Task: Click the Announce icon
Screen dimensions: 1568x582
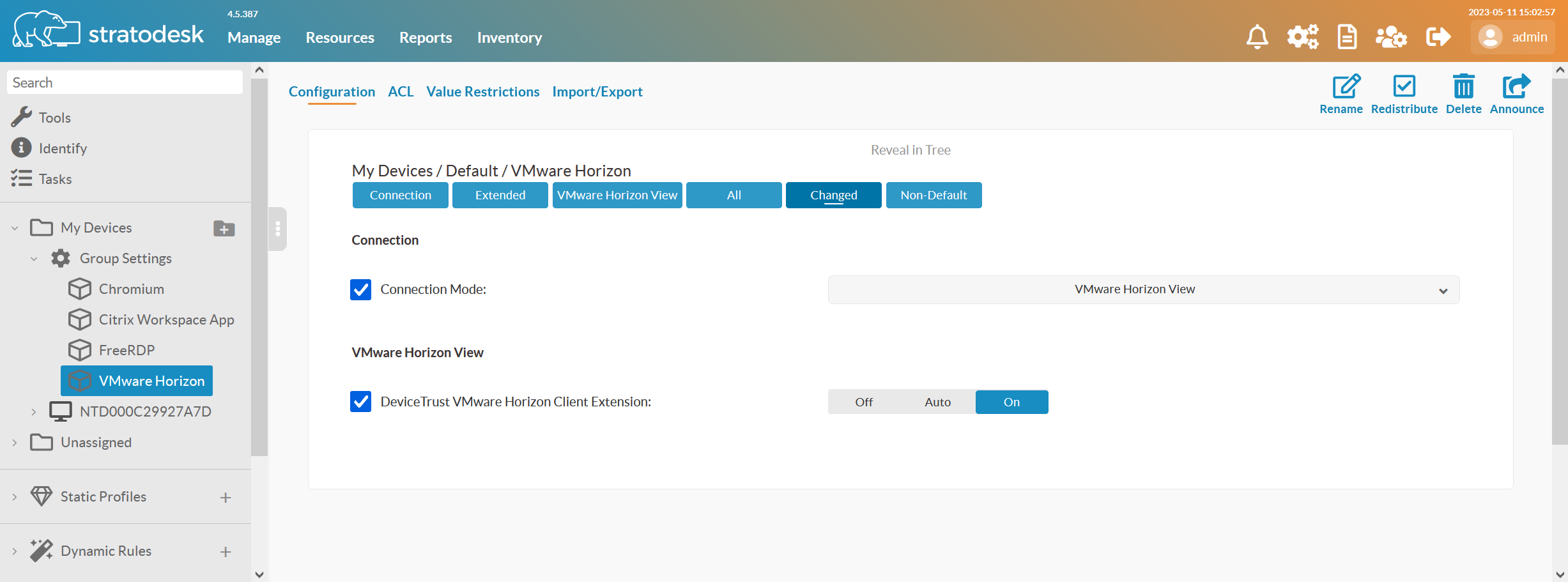Action: [1516, 88]
